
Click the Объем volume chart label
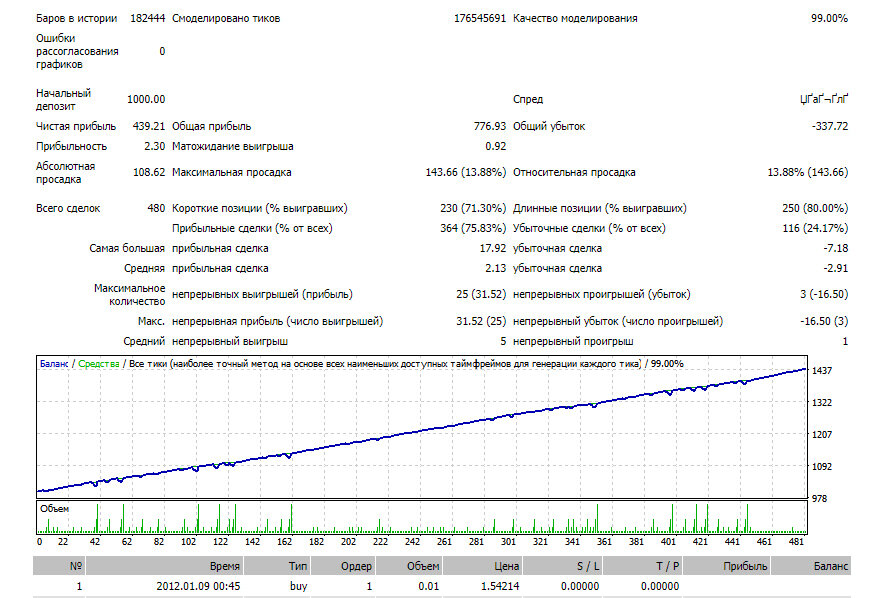pos(54,509)
